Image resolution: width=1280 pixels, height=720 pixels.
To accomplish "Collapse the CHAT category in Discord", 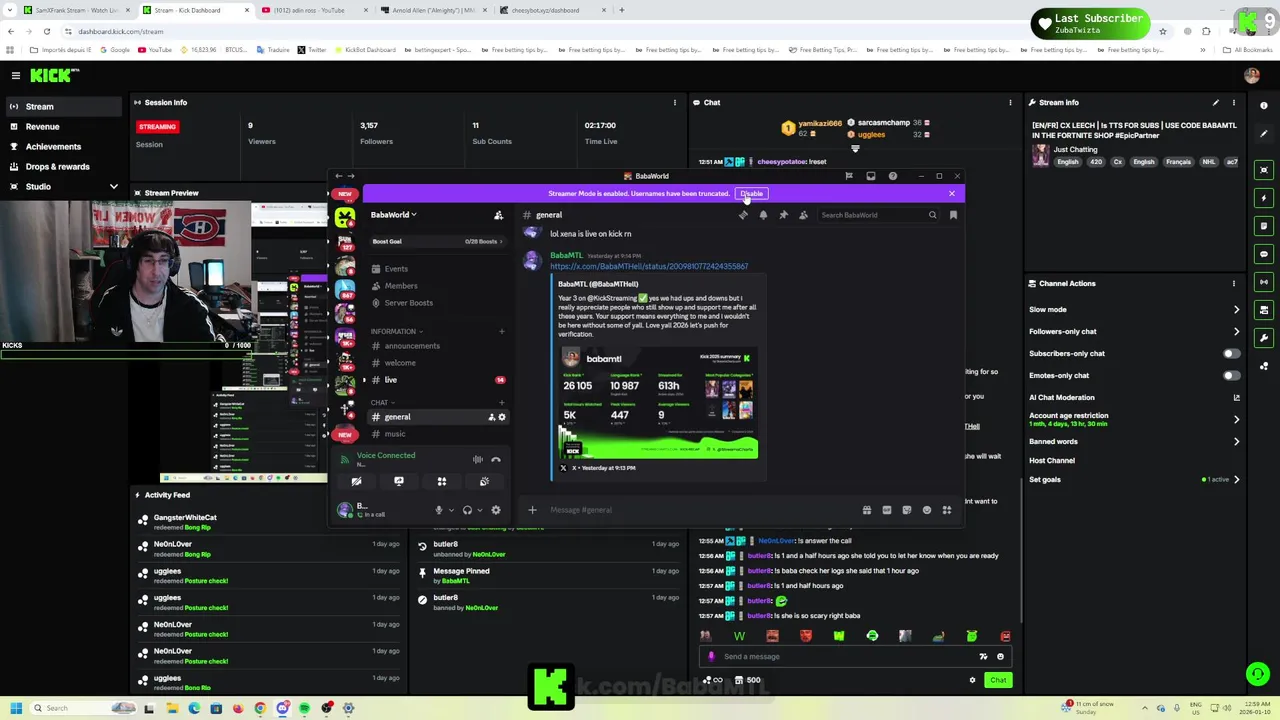I will pos(382,403).
